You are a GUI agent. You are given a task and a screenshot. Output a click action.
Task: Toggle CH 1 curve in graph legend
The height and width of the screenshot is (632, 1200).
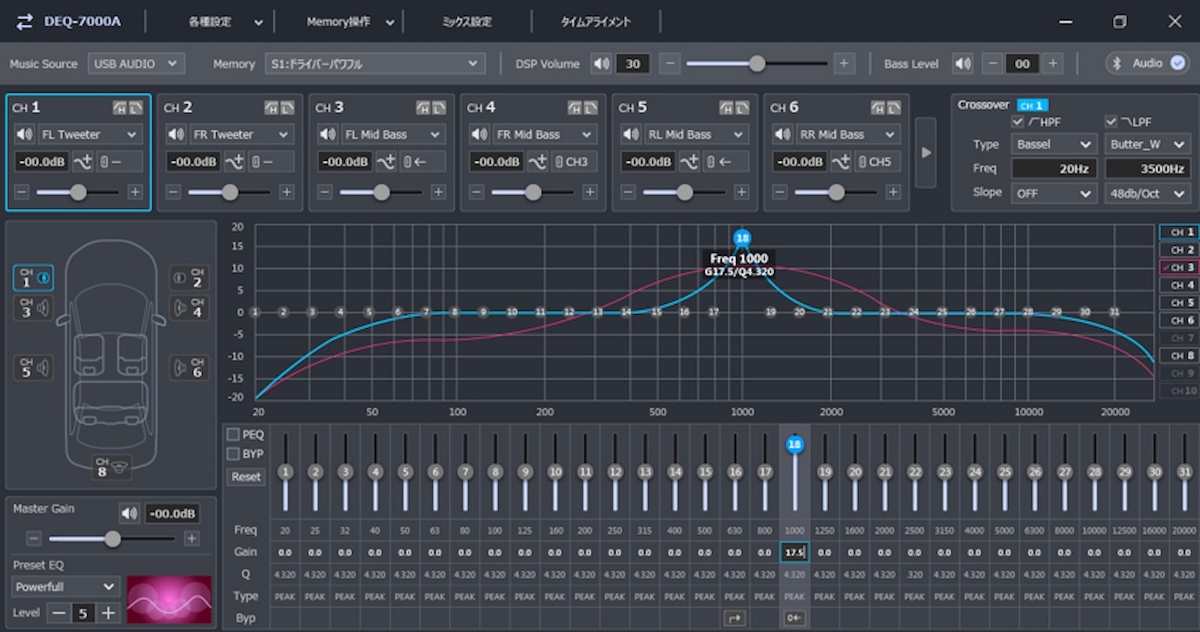(x=1178, y=232)
